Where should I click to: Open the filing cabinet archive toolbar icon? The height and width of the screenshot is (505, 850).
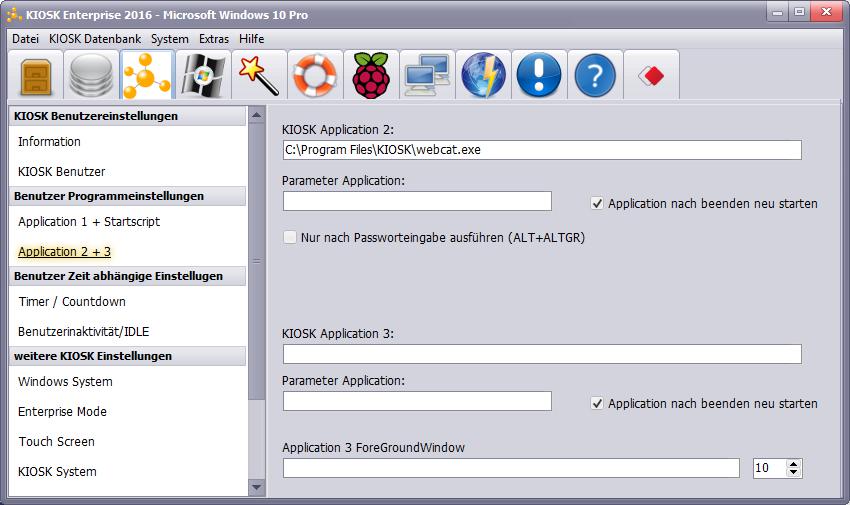tap(36, 75)
